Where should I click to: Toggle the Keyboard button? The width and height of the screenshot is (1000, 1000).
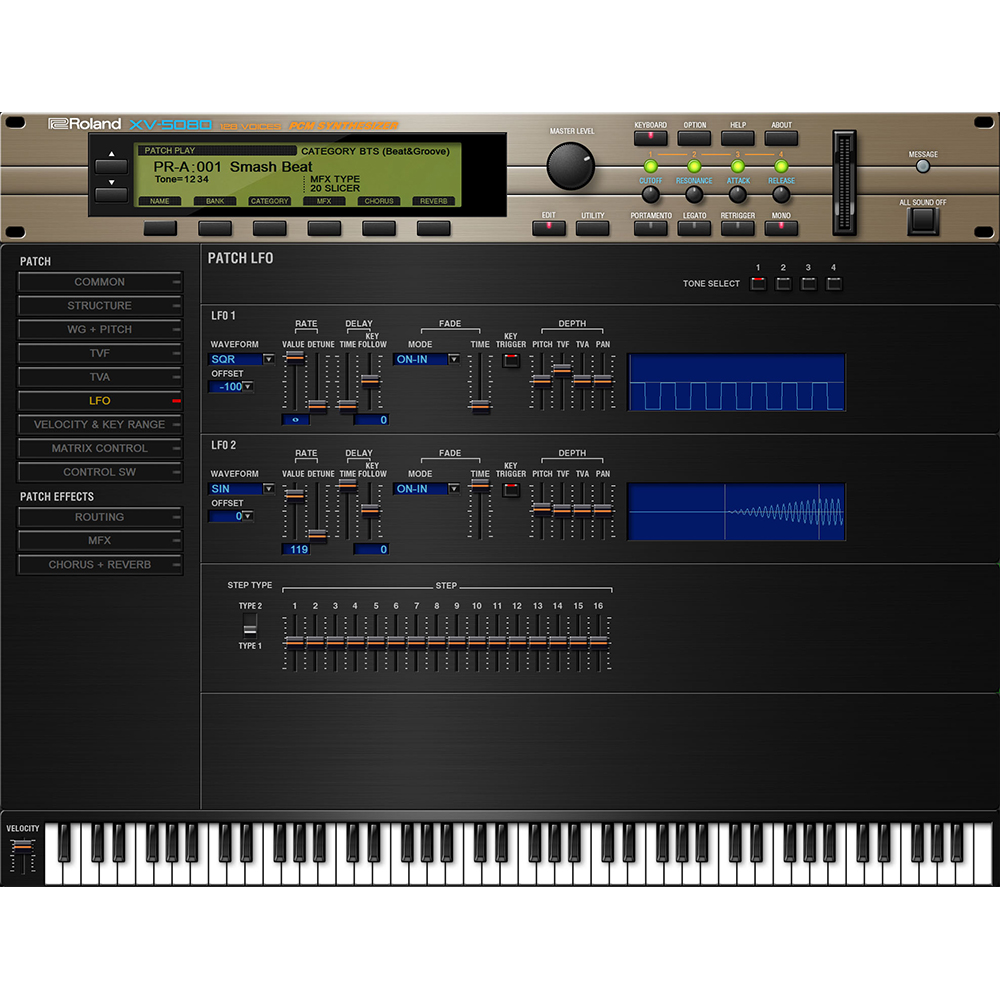[x=651, y=138]
